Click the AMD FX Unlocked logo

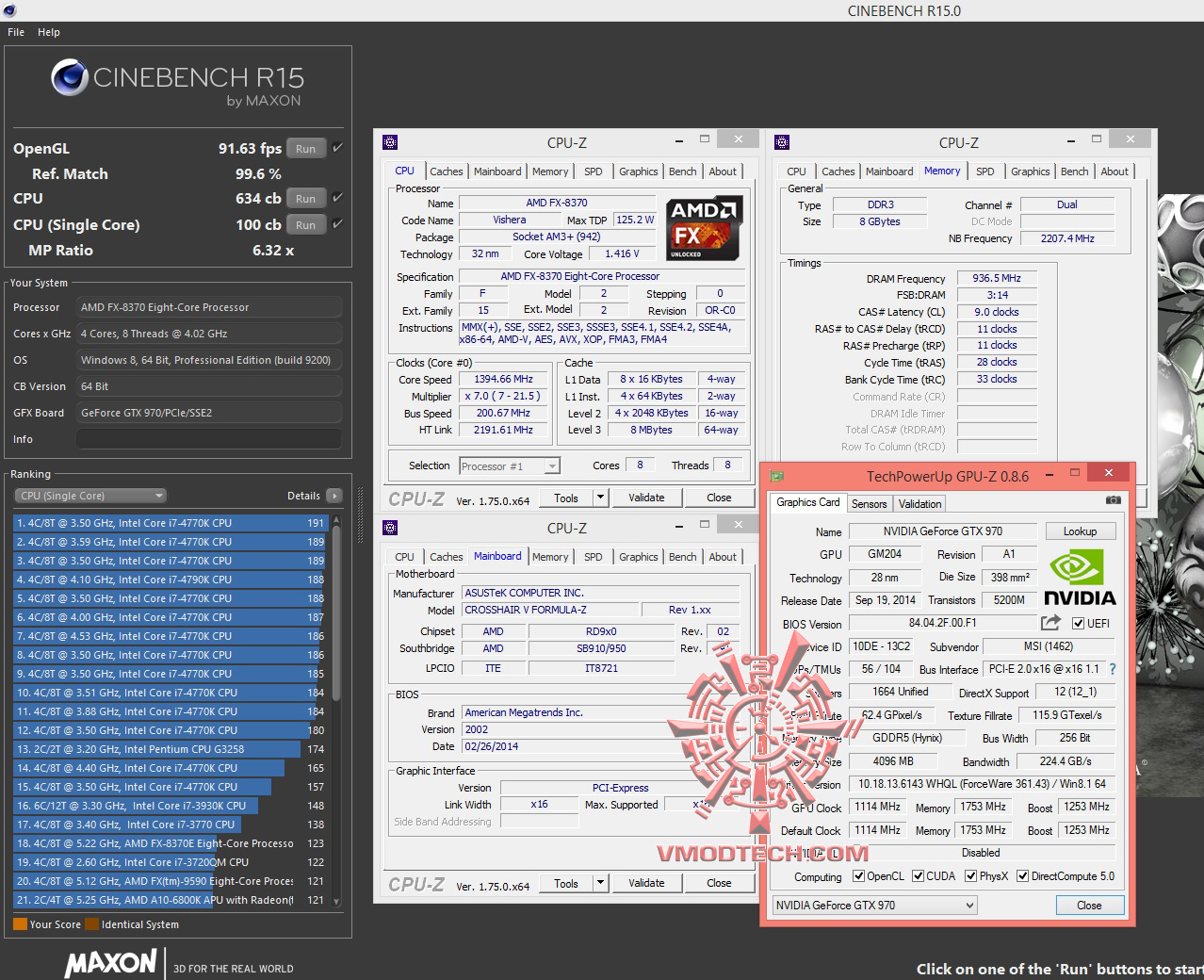click(x=705, y=228)
